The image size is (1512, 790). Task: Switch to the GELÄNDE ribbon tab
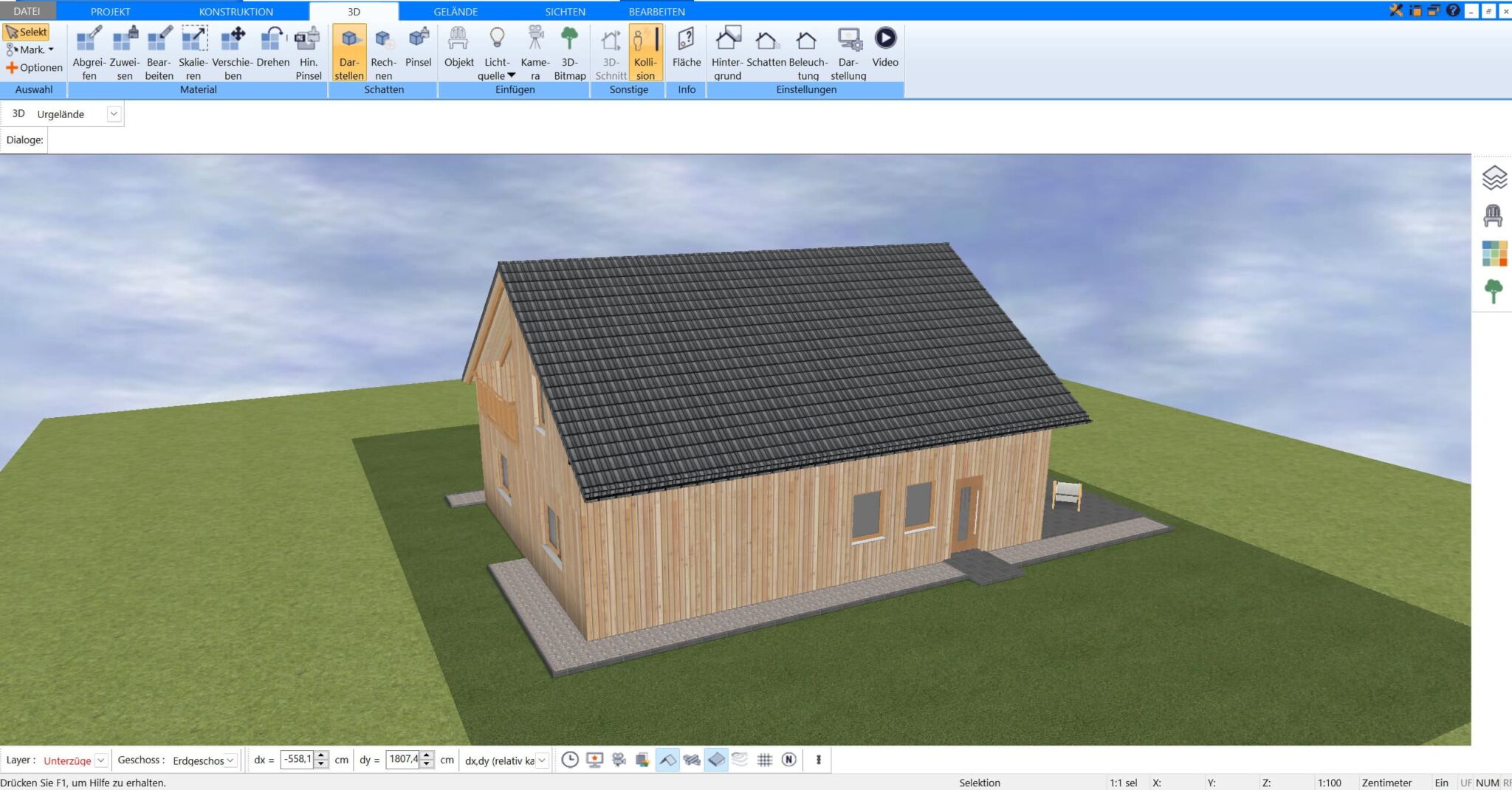(x=455, y=11)
